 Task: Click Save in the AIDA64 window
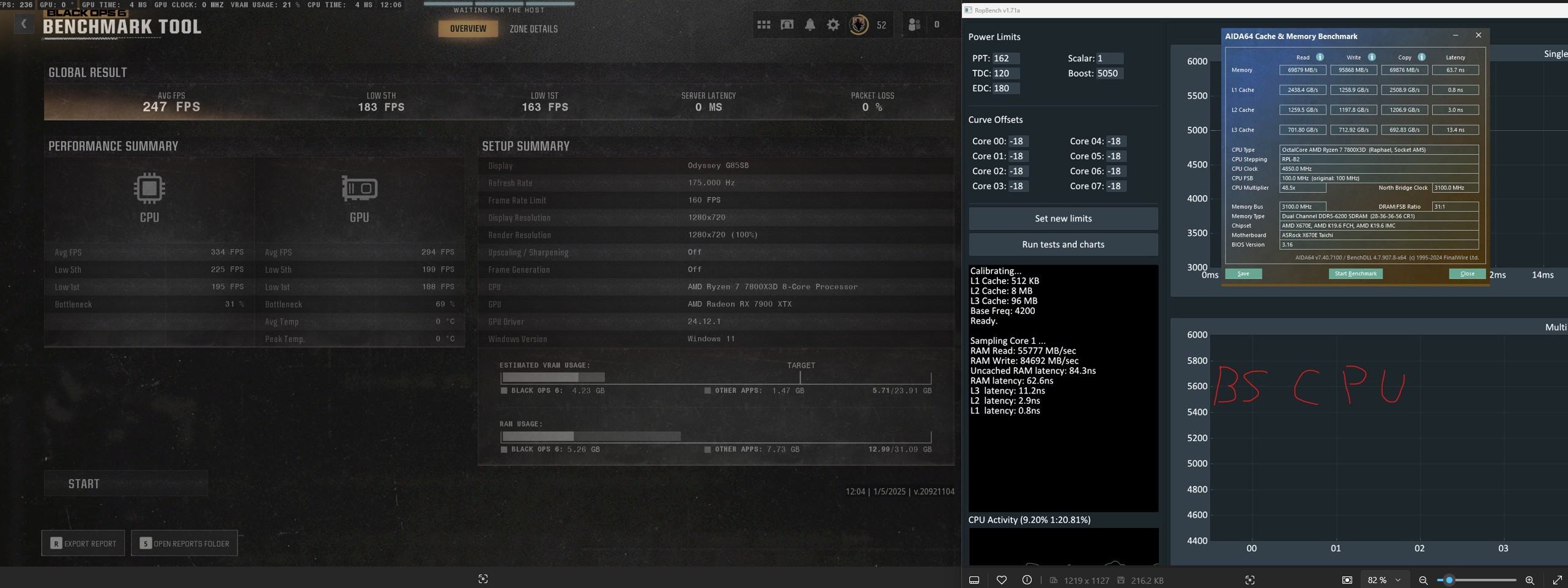tap(1243, 274)
